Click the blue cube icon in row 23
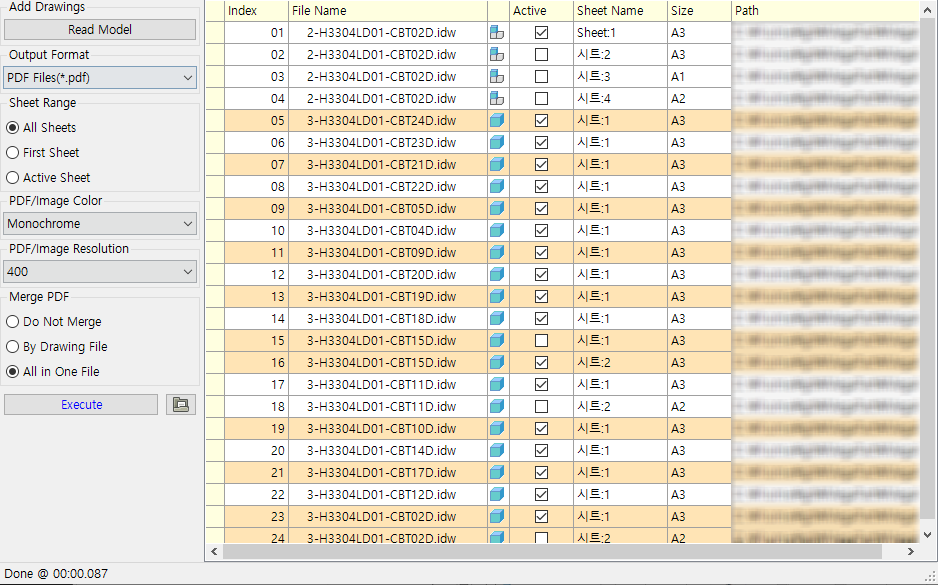 [x=497, y=517]
